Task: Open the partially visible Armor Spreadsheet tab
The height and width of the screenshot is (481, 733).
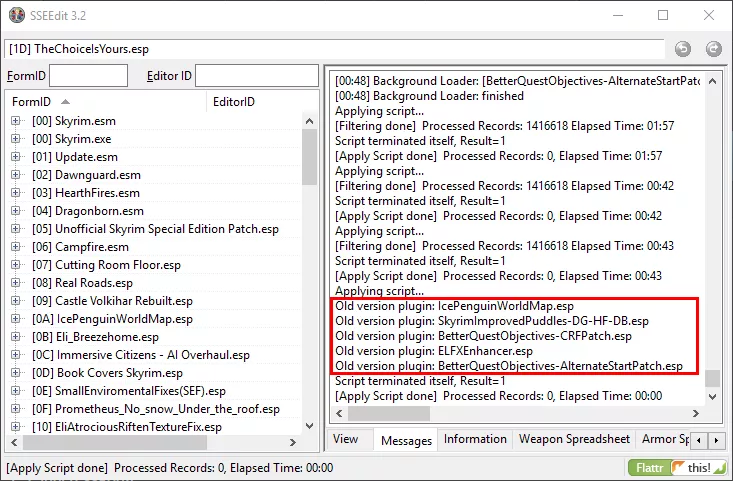Action: [665, 439]
